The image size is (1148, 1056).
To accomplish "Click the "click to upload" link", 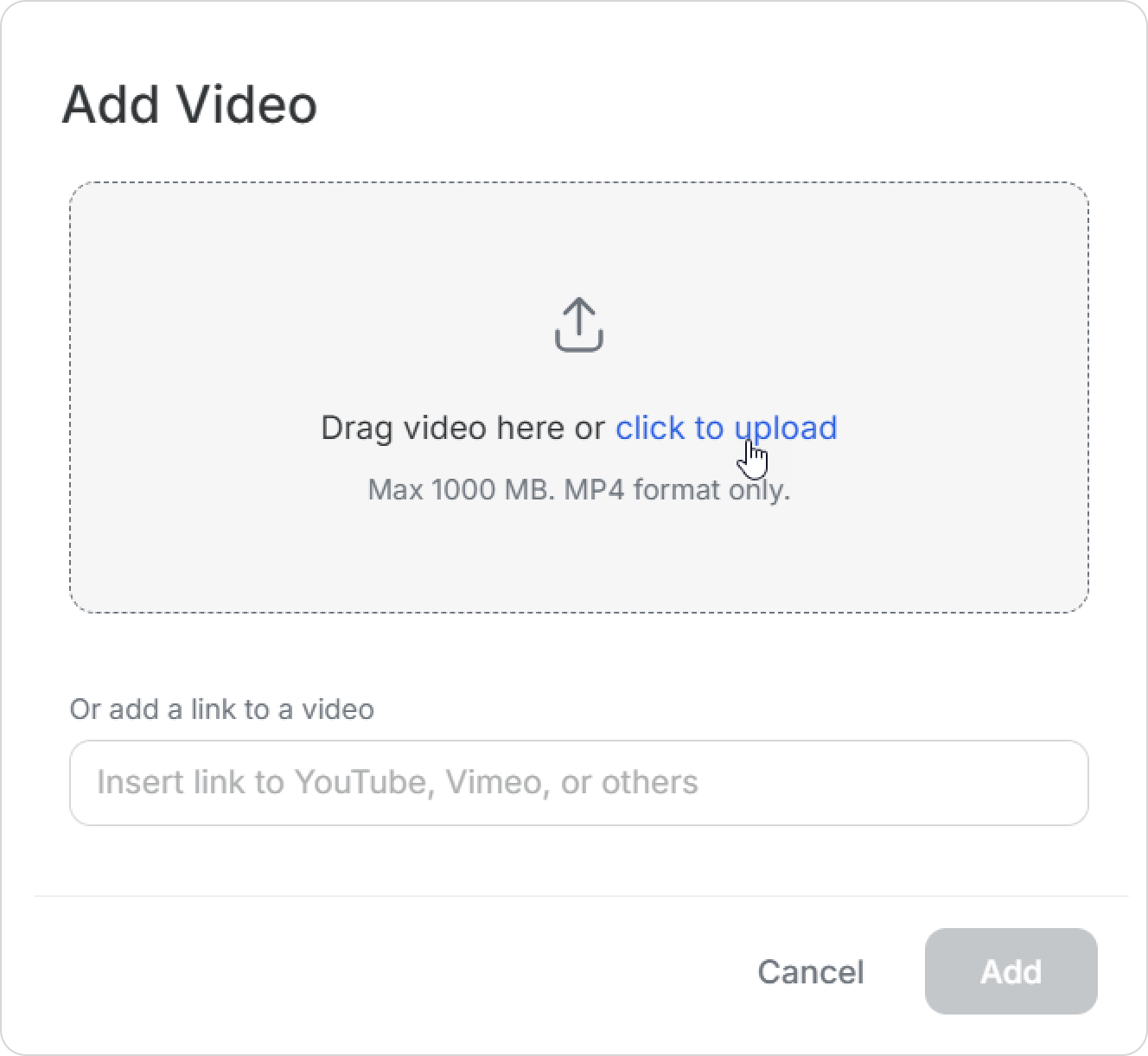I will [x=725, y=428].
